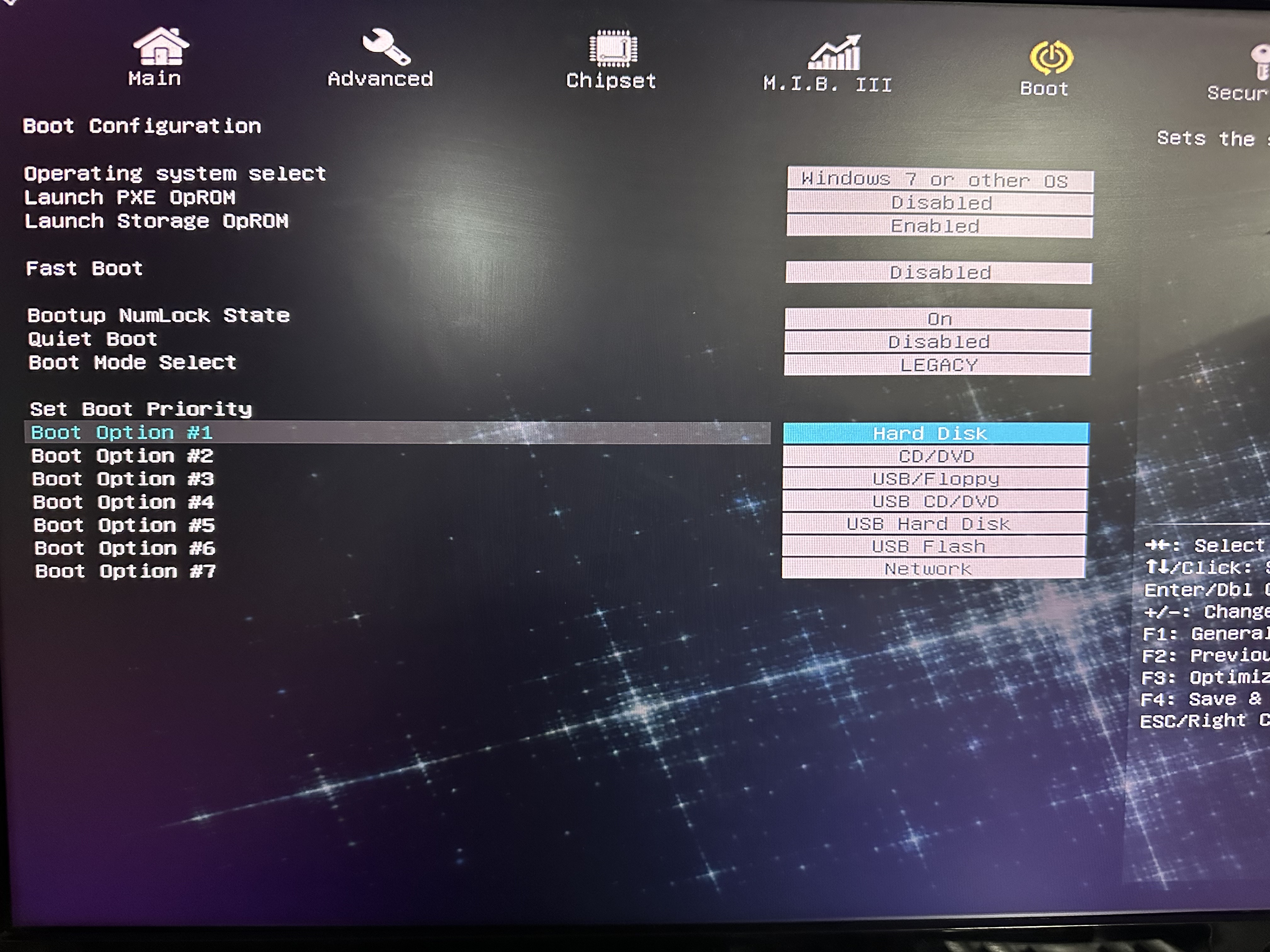Open the Security tab label
Screen dimensions: 1270x952
[x=1238, y=93]
